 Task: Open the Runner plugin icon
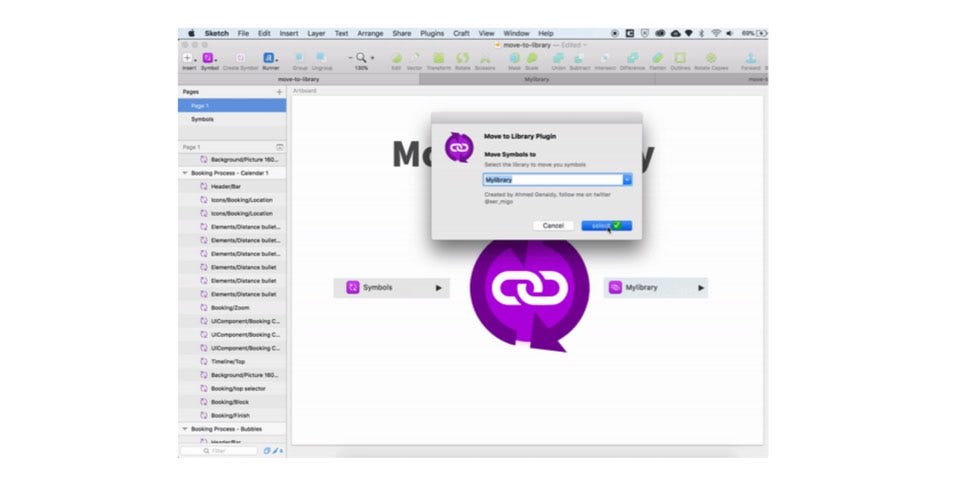(x=269, y=58)
